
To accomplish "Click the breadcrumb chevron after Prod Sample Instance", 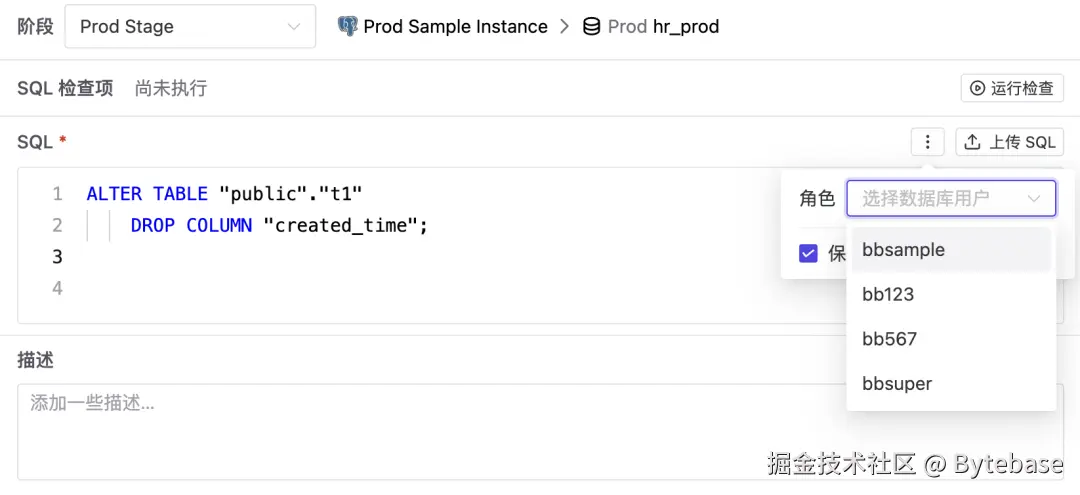I will coord(565,27).
